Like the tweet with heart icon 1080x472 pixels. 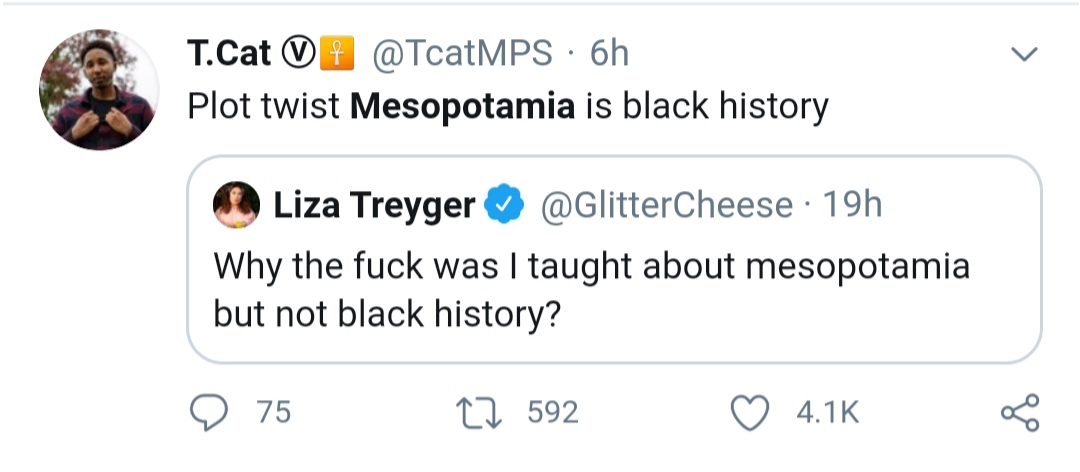[749, 413]
